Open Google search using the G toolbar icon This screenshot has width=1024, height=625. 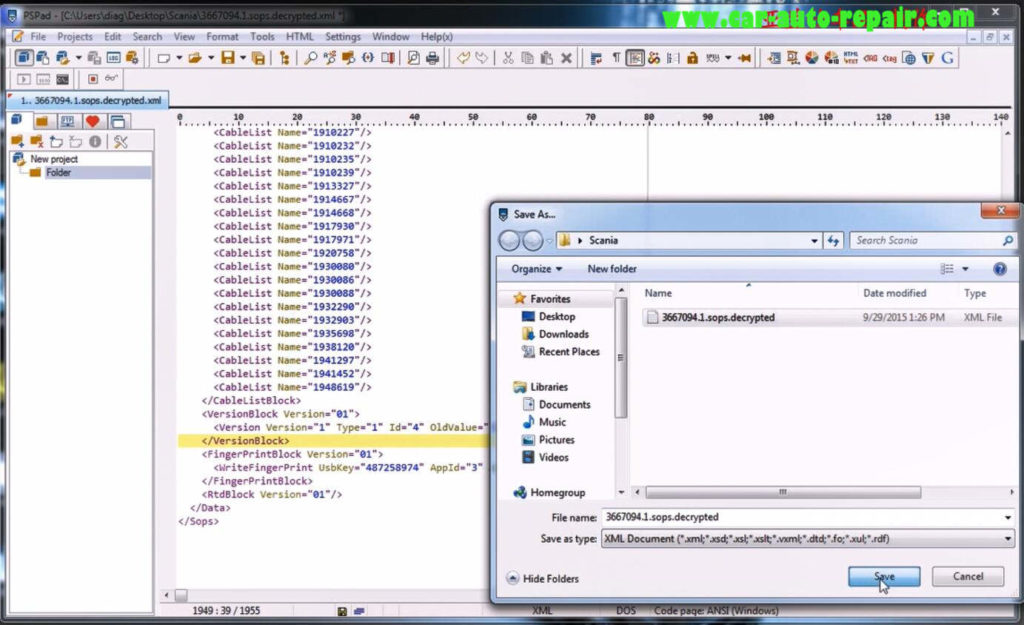tap(947, 57)
